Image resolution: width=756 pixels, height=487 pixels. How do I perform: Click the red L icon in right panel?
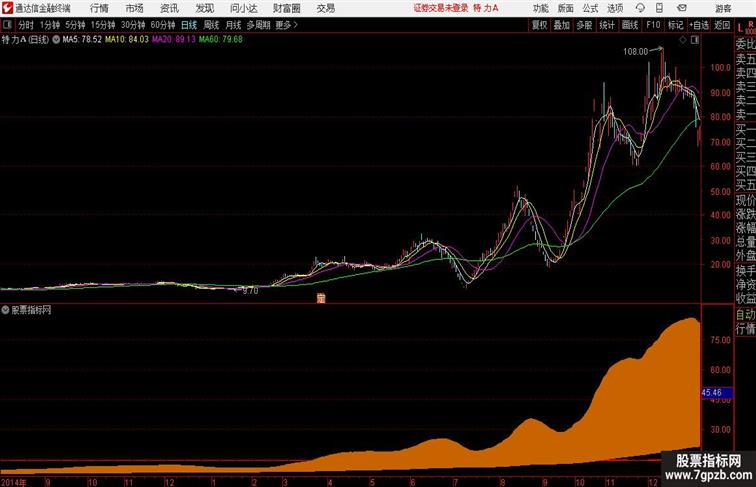740,28
